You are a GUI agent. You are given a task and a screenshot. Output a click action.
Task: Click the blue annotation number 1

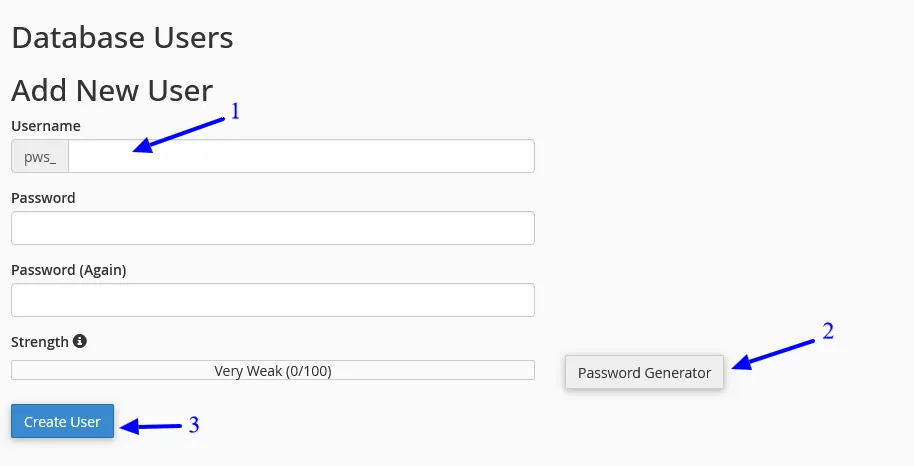[x=235, y=111]
